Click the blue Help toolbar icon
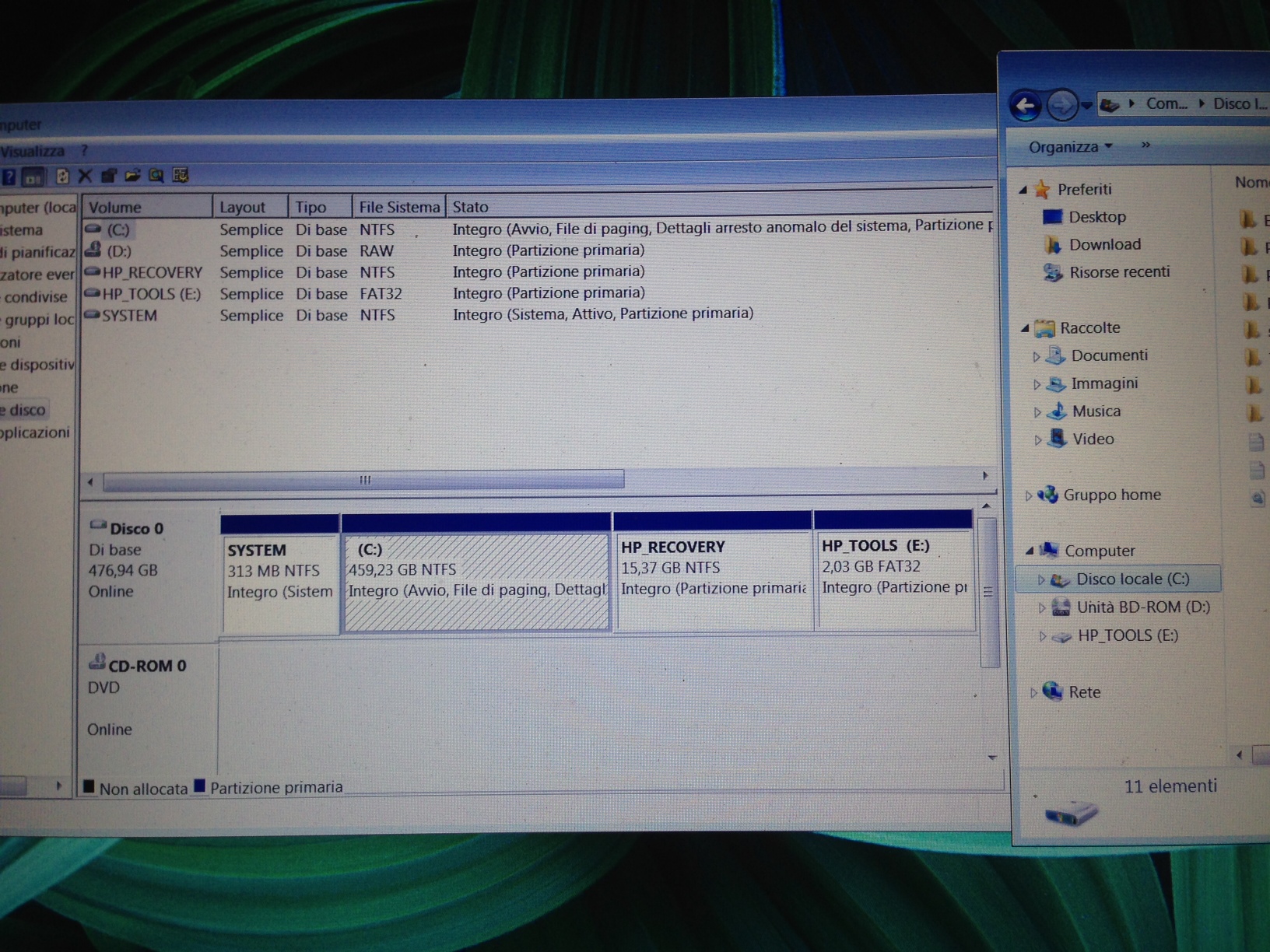1270x952 pixels. (9, 177)
